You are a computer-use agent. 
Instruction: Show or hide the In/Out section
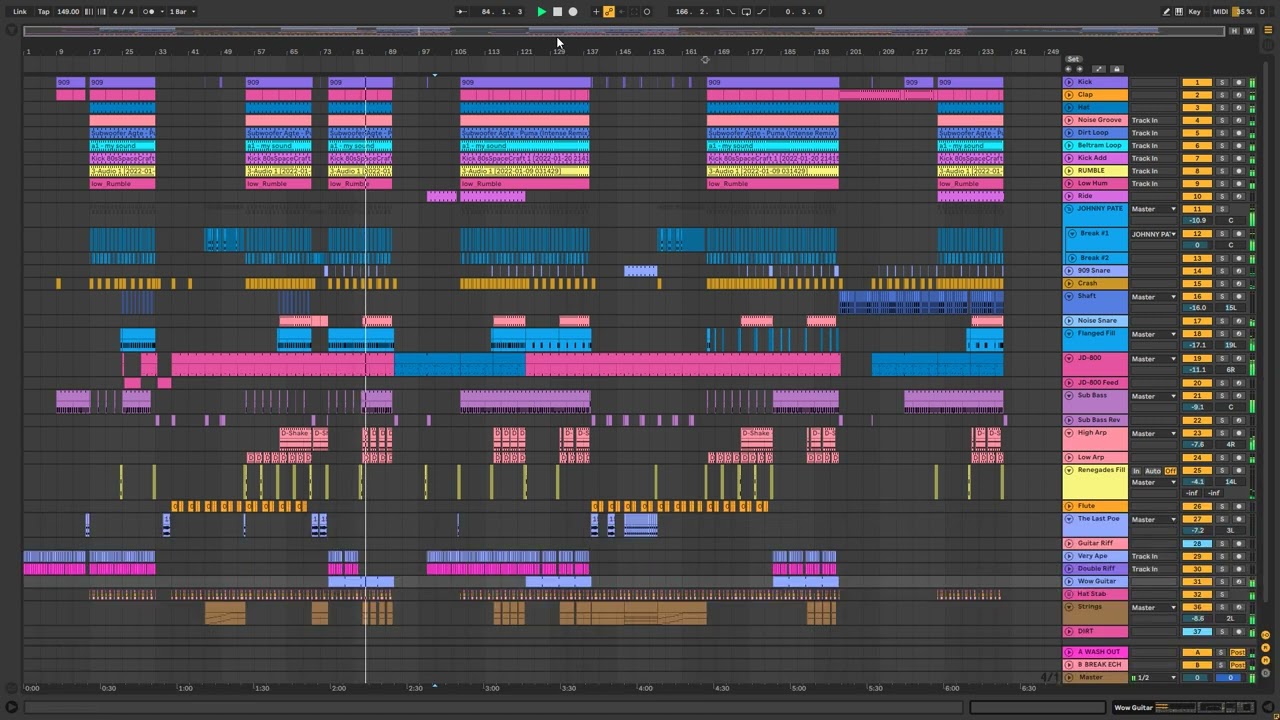pyautogui.click(x=1265, y=635)
